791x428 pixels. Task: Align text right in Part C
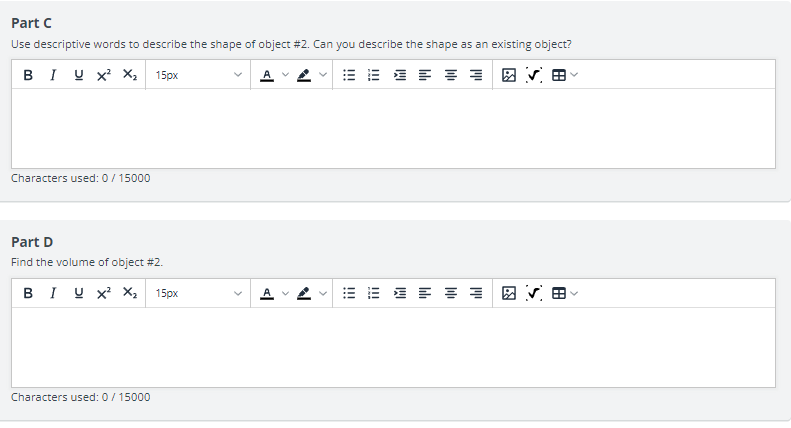coord(476,75)
